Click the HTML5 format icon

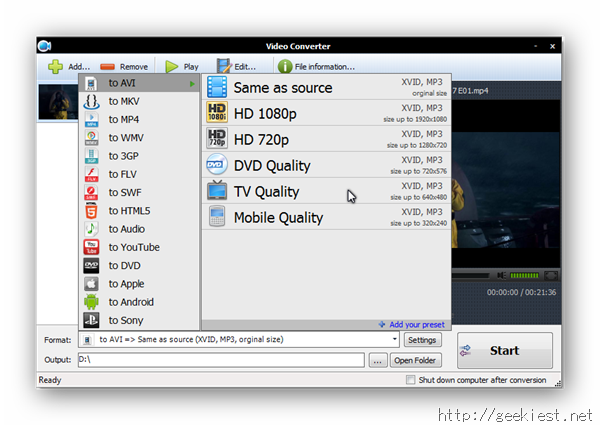(x=91, y=211)
